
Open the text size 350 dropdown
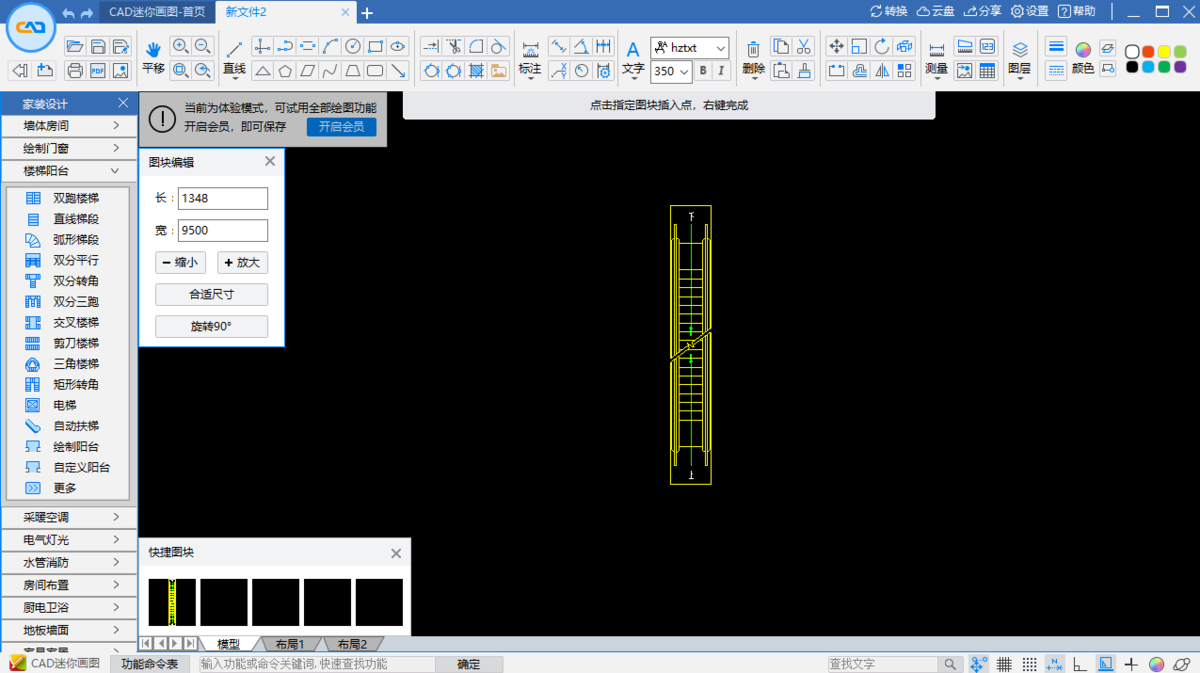point(671,71)
